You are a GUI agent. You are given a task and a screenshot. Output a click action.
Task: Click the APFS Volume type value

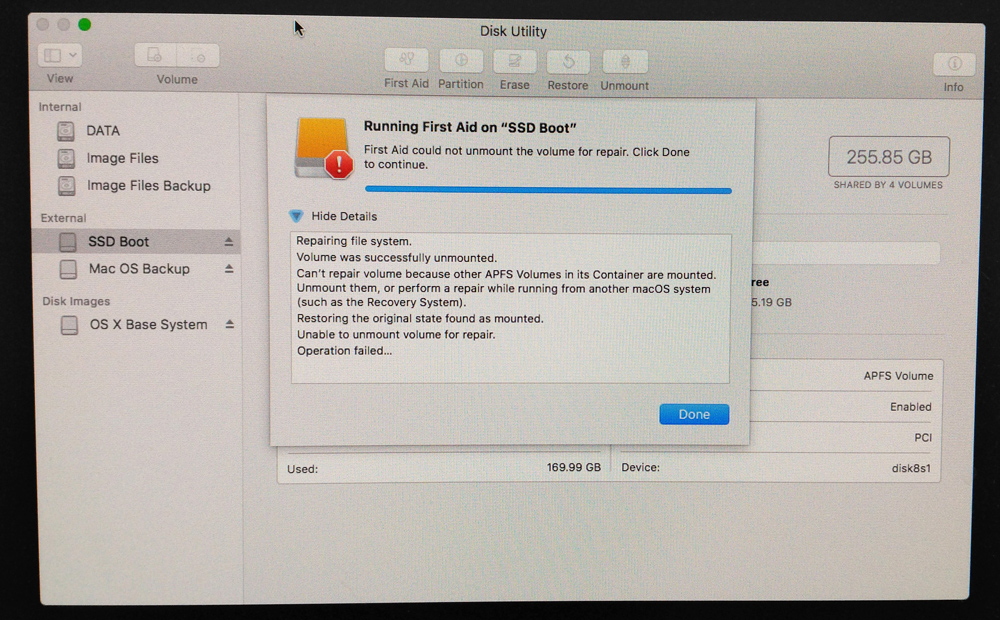898,376
